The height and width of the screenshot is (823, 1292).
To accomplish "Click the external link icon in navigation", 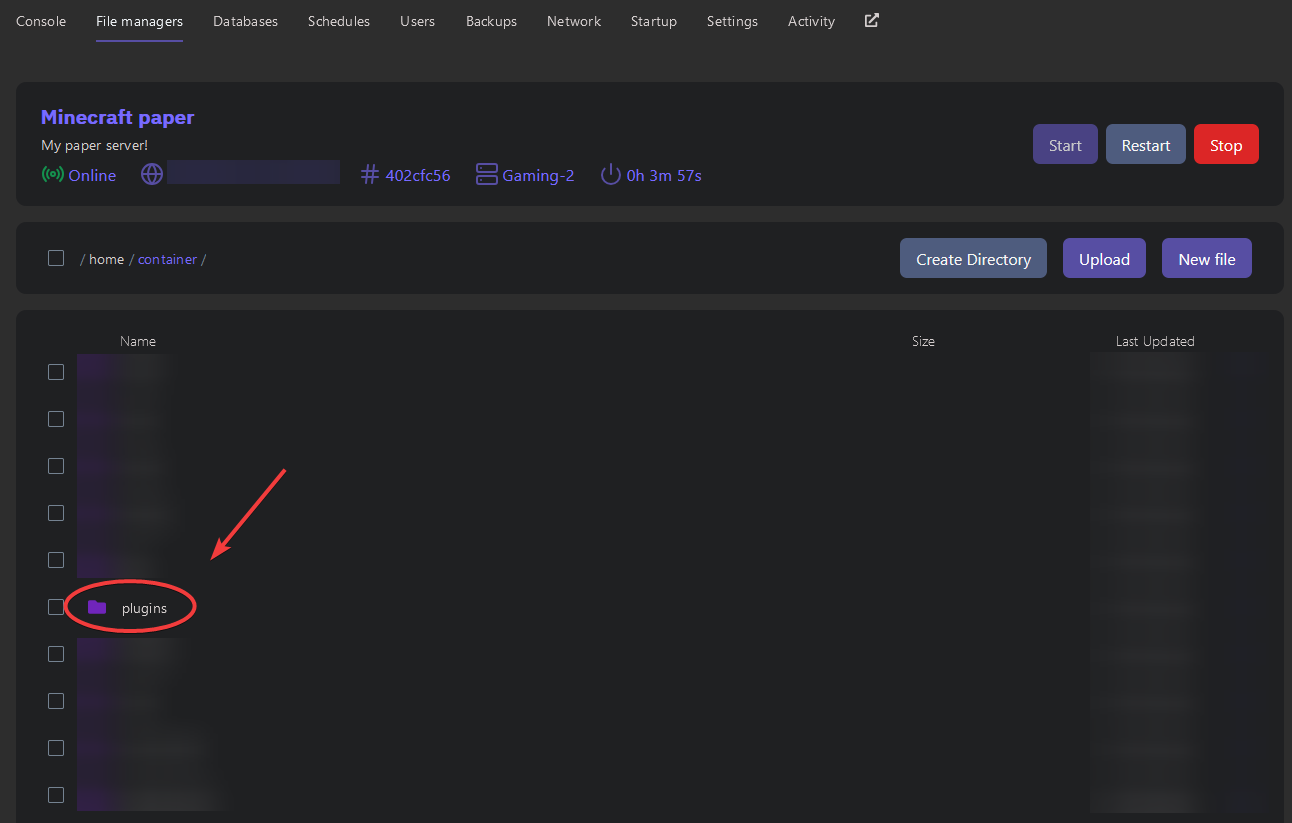I will tap(872, 20).
